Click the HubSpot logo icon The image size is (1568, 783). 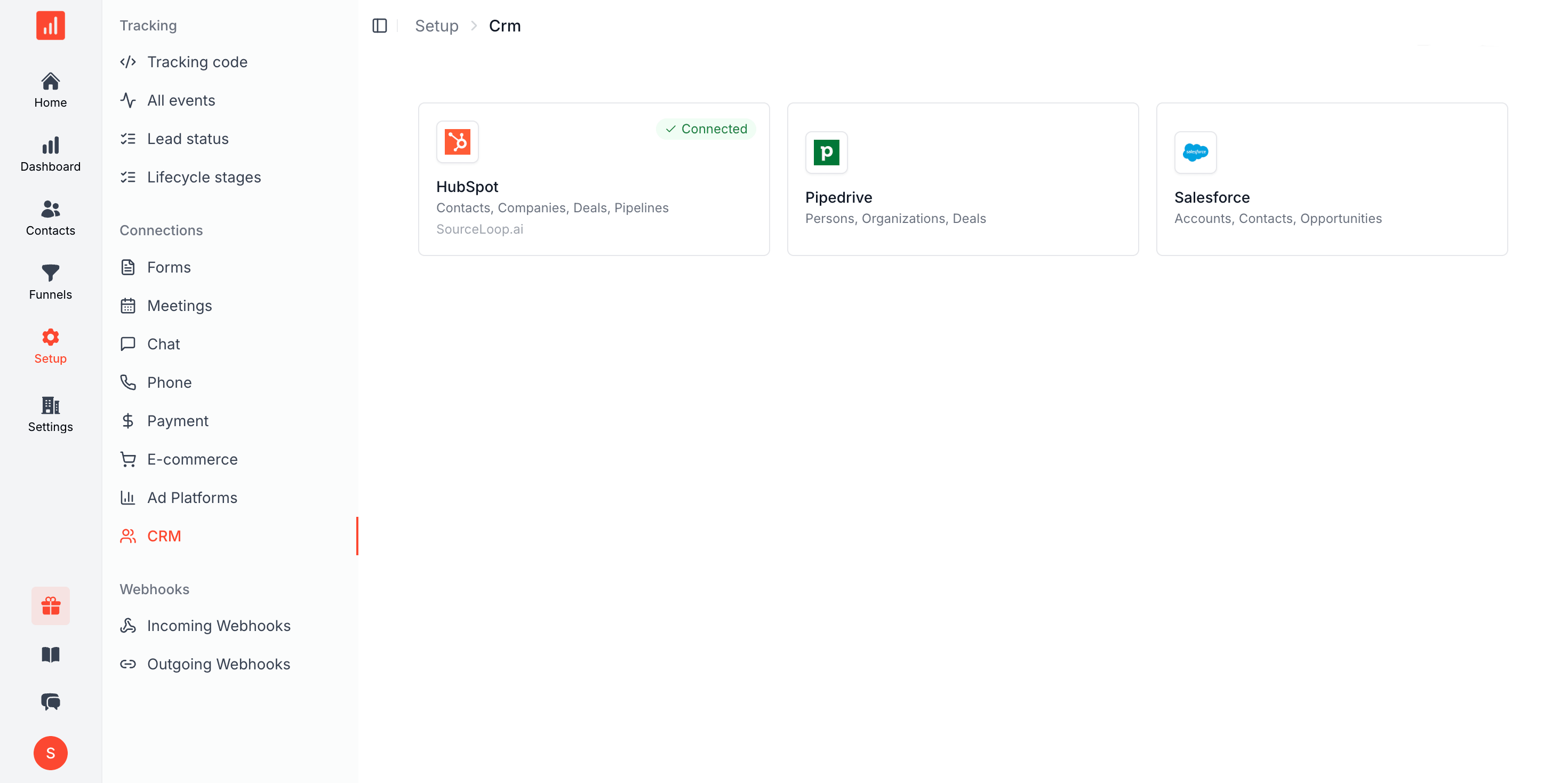457,142
